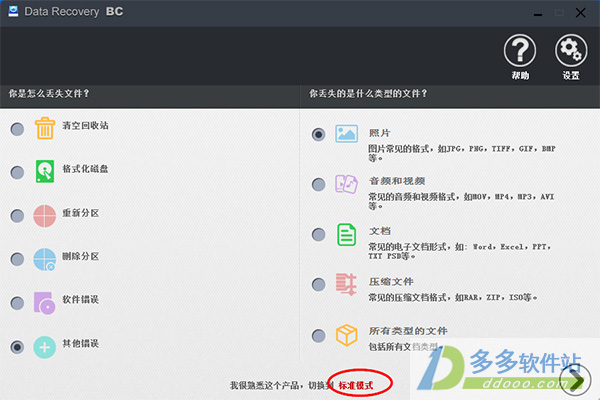Viewport: 600px width, 400px height.
Task: Select the 所有类型的文件 radio button
Action: 318,336
